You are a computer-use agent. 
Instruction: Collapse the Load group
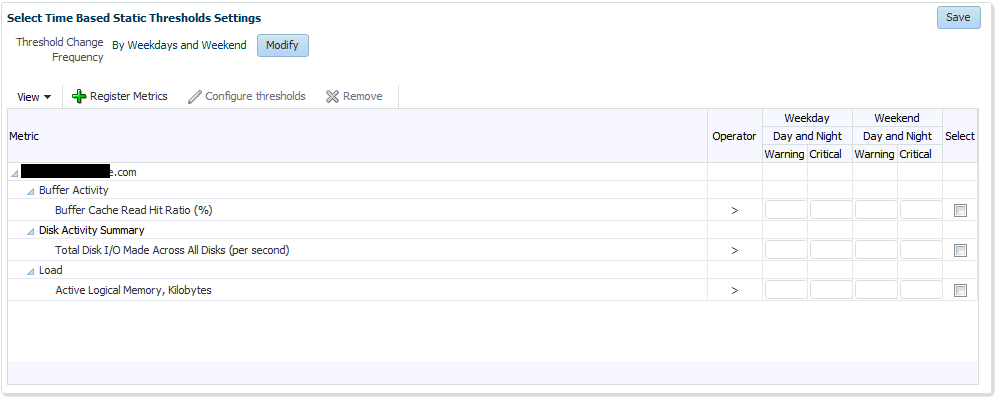pos(31,271)
